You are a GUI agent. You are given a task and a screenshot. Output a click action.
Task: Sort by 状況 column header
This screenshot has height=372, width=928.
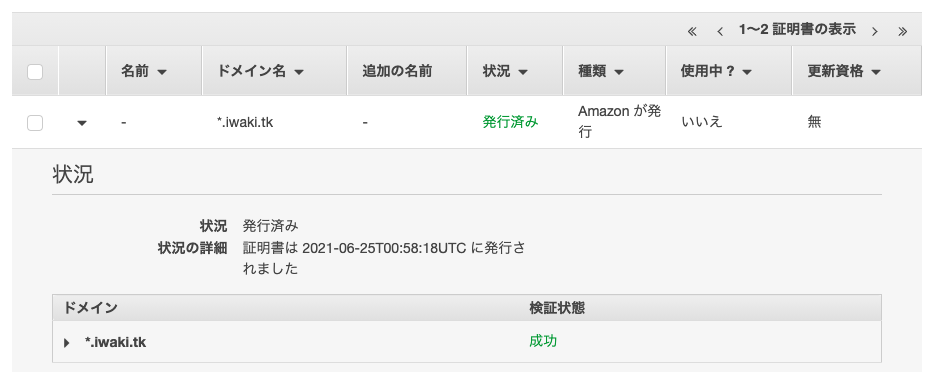(505, 72)
